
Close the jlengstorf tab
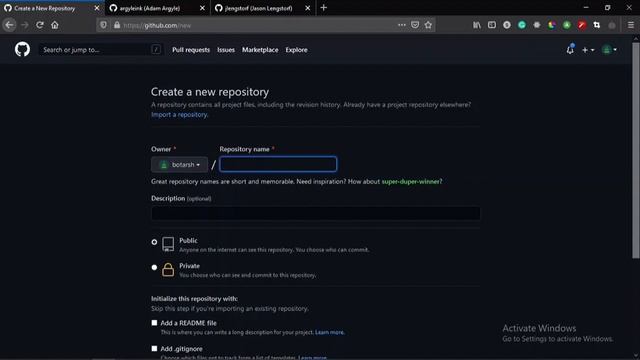point(307,8)
